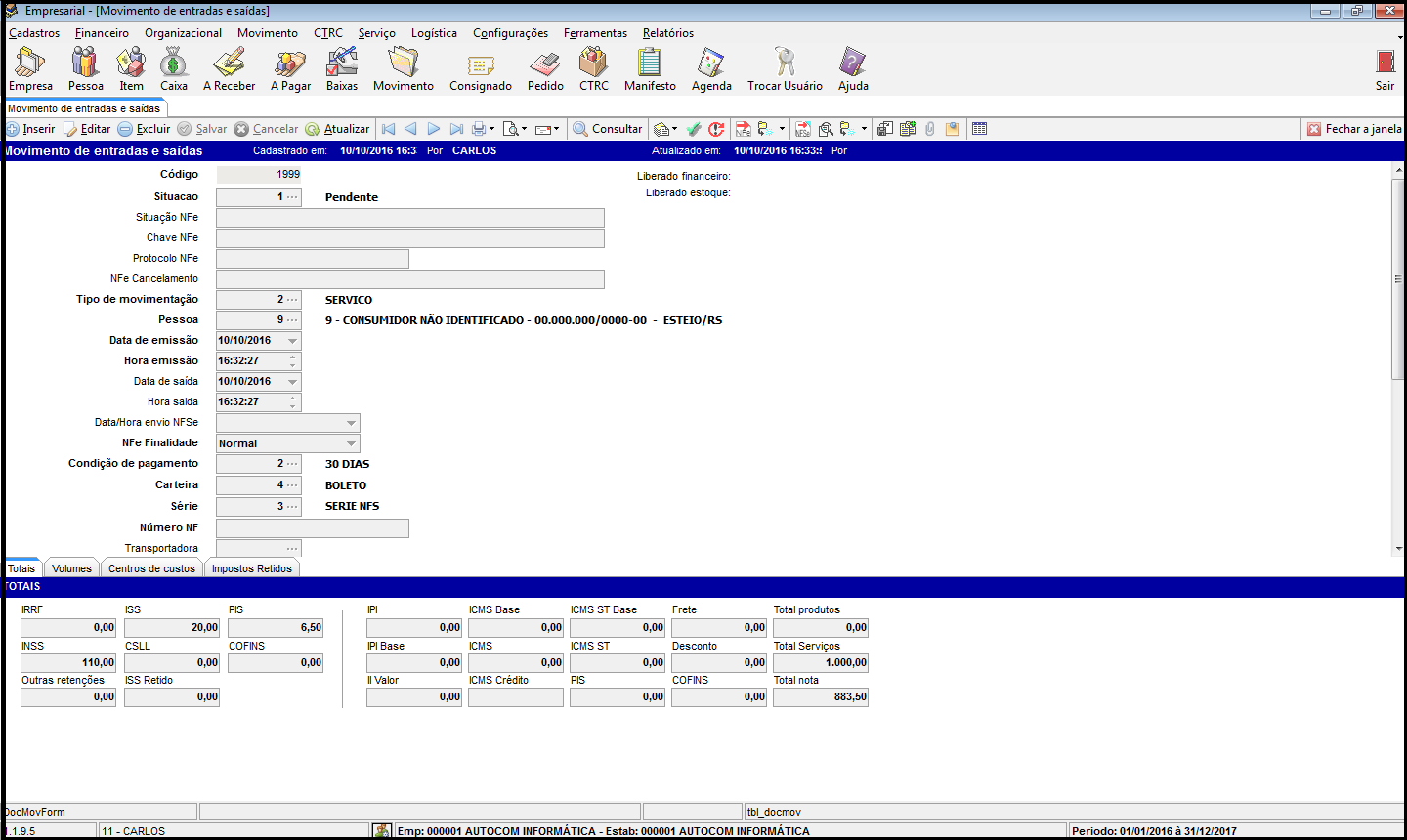This screenshot has width=1407, height=840.
Task: Open the Financeiro menu
Action: (x=102, y=33)
